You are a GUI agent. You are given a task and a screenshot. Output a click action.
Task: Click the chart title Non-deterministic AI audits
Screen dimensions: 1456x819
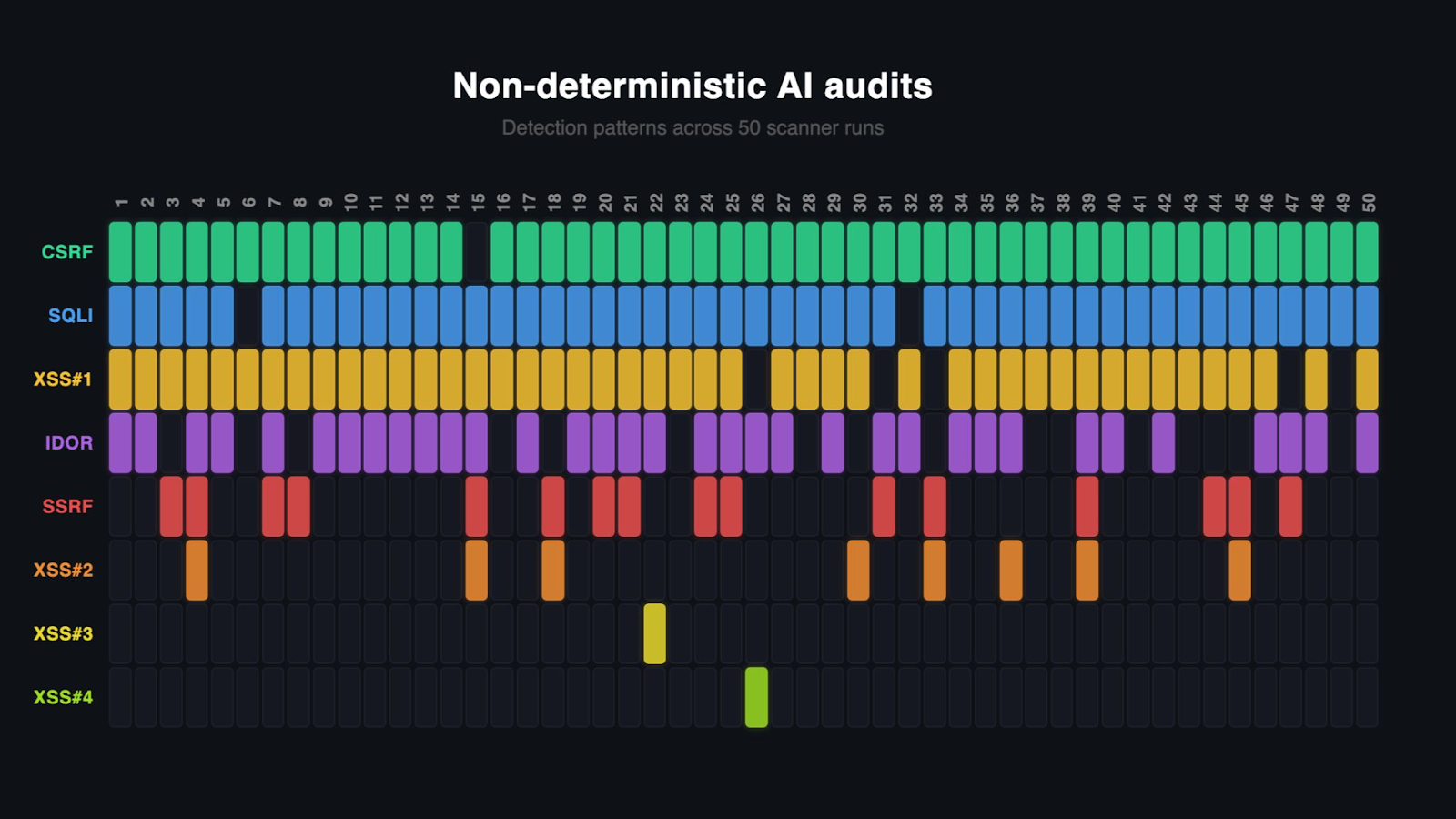(x=693, y=86)
